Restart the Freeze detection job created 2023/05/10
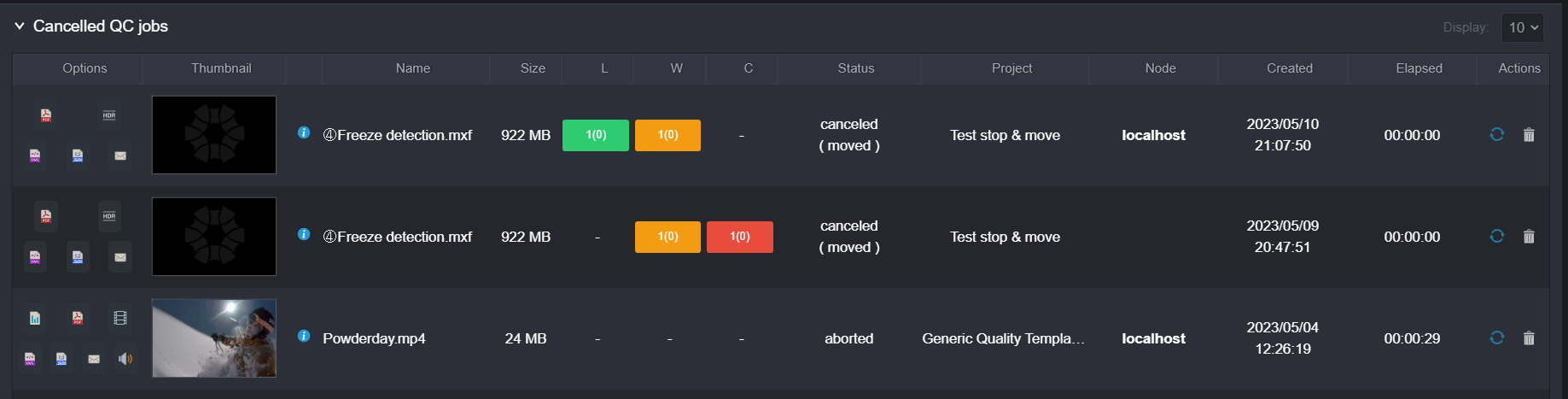Image resolution: width=1568 pixels, height=399 pixels. pyautogui.click(x=1497, y=134)
